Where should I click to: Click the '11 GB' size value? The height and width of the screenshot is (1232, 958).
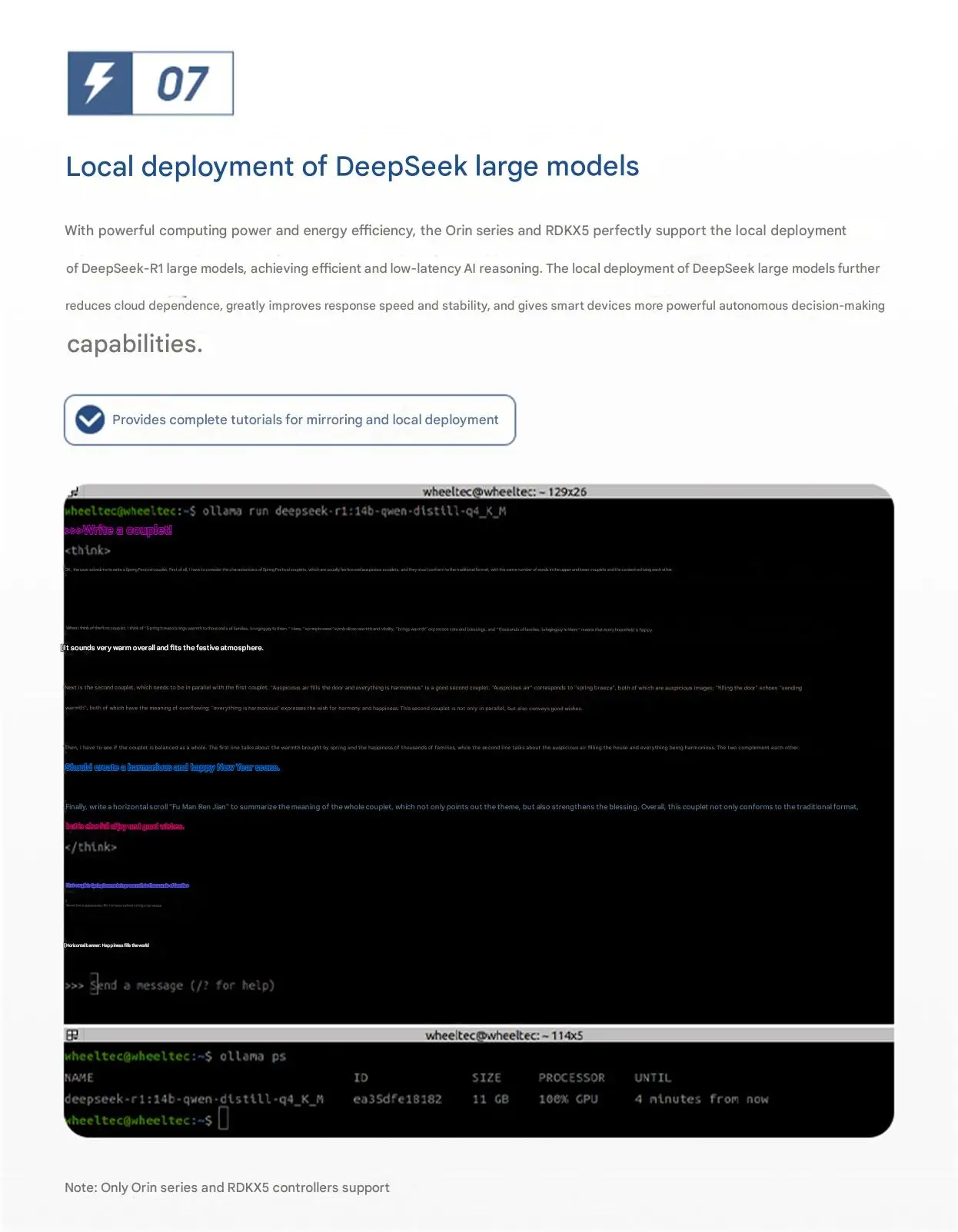click(x=491, y=1099)
